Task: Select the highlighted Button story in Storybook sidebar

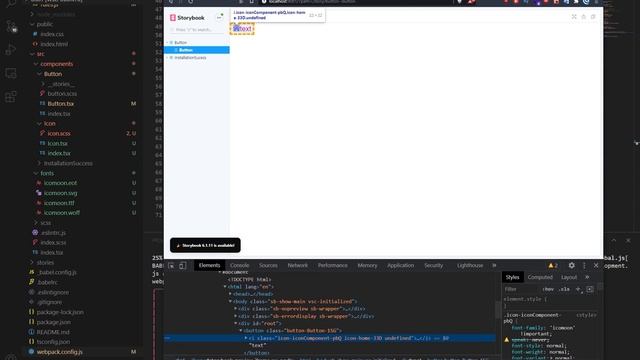Action: click(197, 50)
